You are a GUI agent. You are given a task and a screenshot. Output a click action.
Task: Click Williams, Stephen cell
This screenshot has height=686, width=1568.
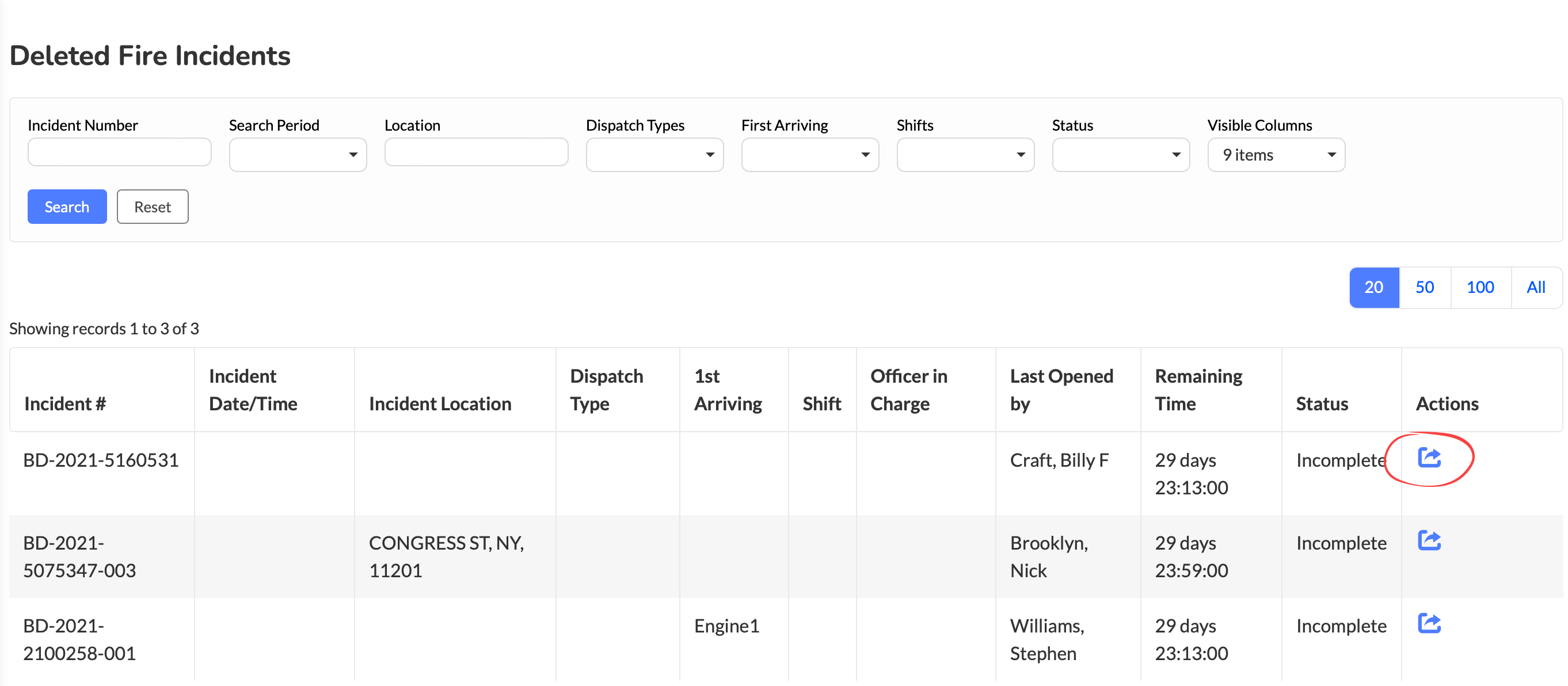[1047, 639]
